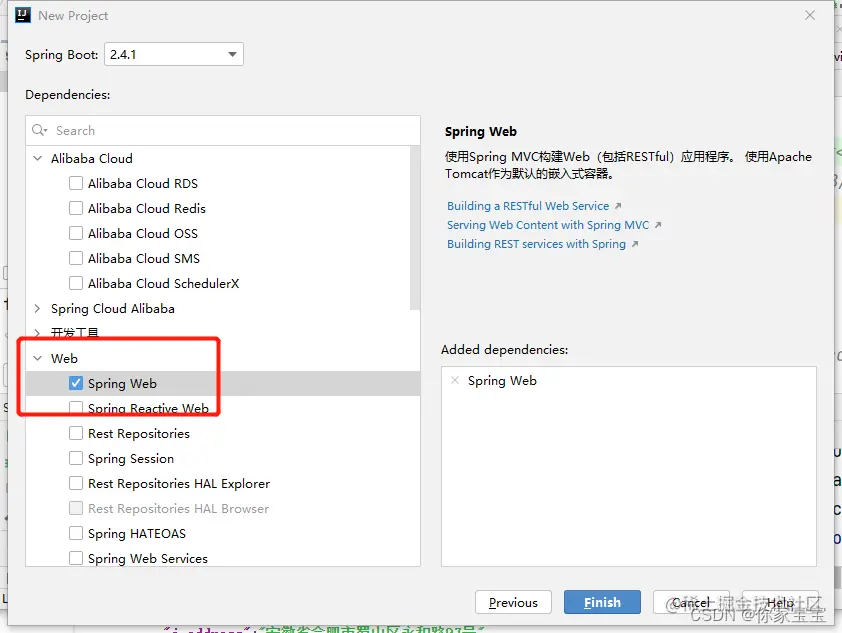Screen dimensions: 842x633
Task: Click the Finish button
Action: tap(602, 602)
